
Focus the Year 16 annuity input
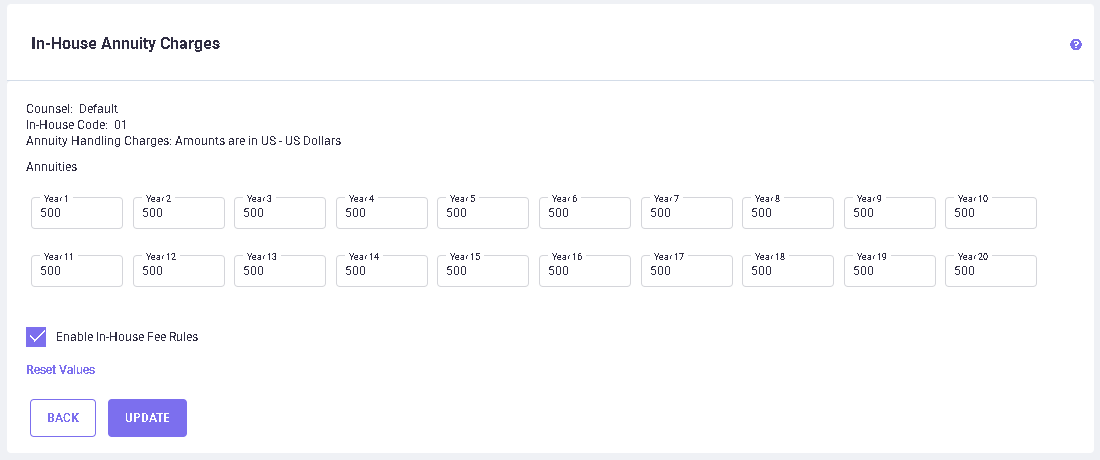pos(585,271)
